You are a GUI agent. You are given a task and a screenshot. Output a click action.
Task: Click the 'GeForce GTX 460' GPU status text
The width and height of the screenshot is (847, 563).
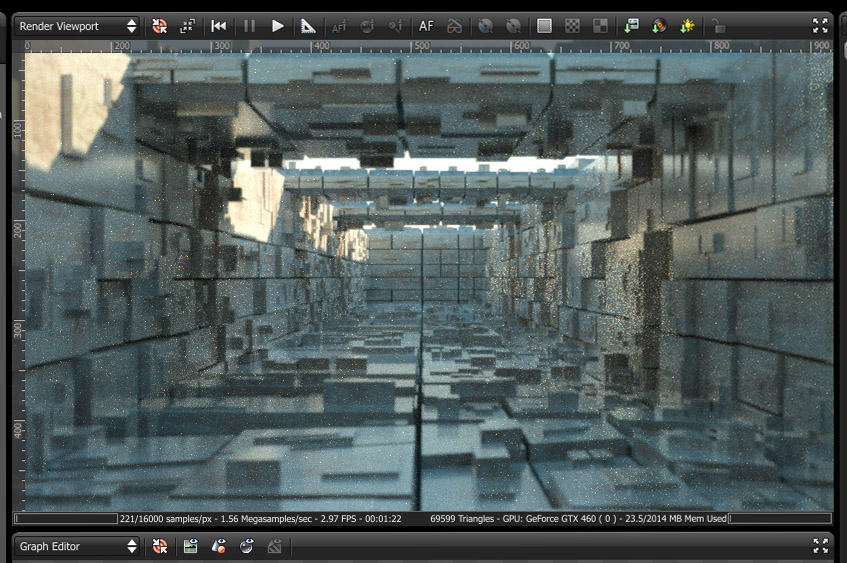point(561,519)
